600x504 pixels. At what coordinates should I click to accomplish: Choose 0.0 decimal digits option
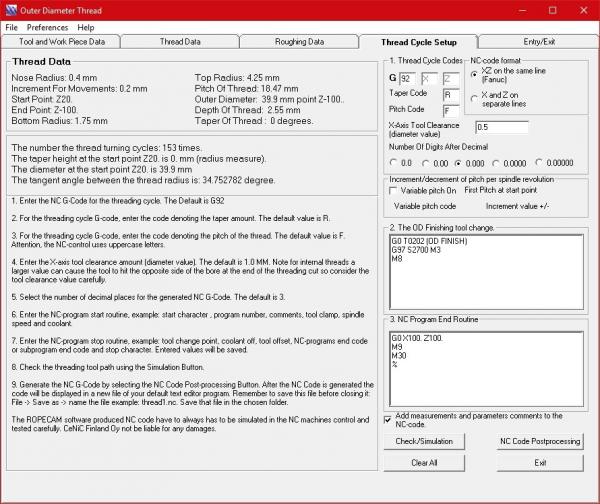point(392,161)
